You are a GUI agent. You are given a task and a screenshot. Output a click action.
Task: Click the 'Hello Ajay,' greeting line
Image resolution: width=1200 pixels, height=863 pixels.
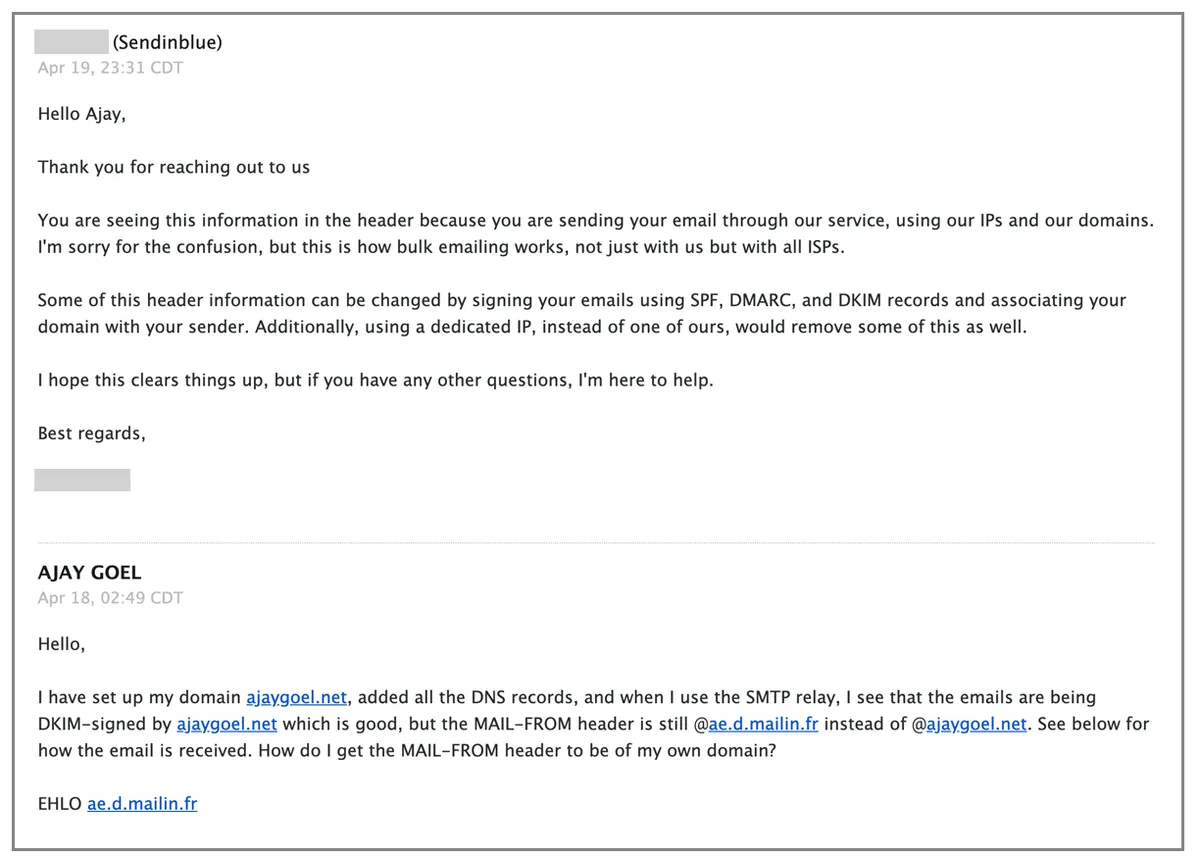tap(82, 114)
